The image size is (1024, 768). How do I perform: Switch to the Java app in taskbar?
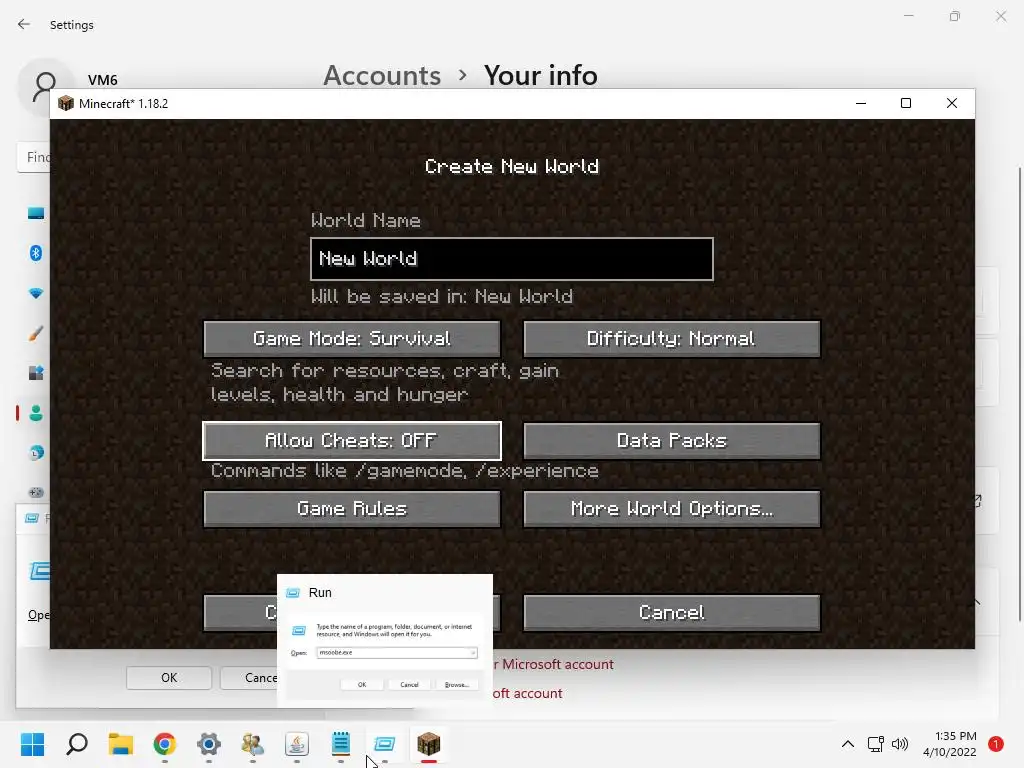point(296,744)
